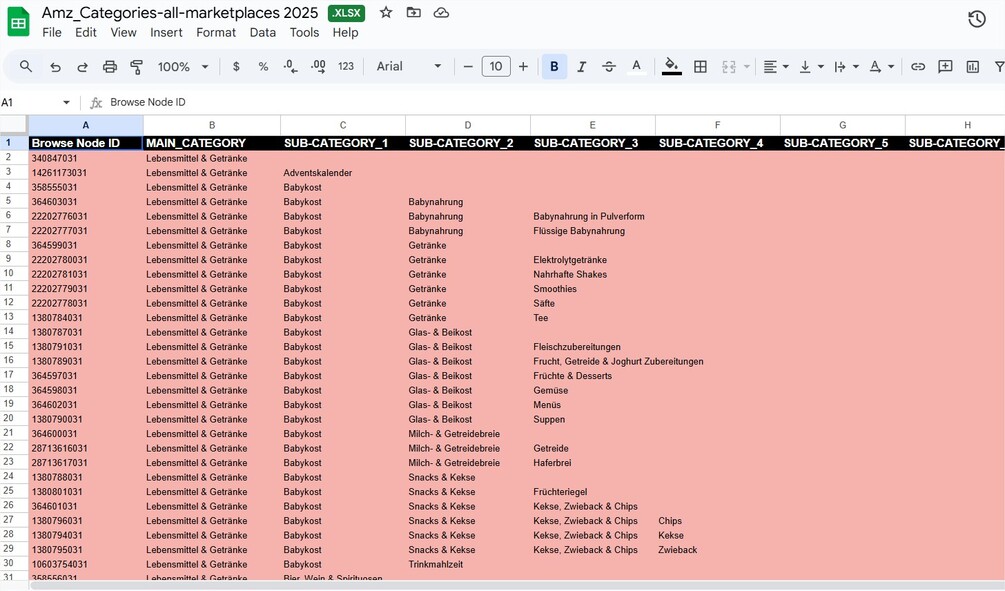This screenshot has height=591, width=1005.
Task: Click the move to folder icon
Action: [413, 12]
